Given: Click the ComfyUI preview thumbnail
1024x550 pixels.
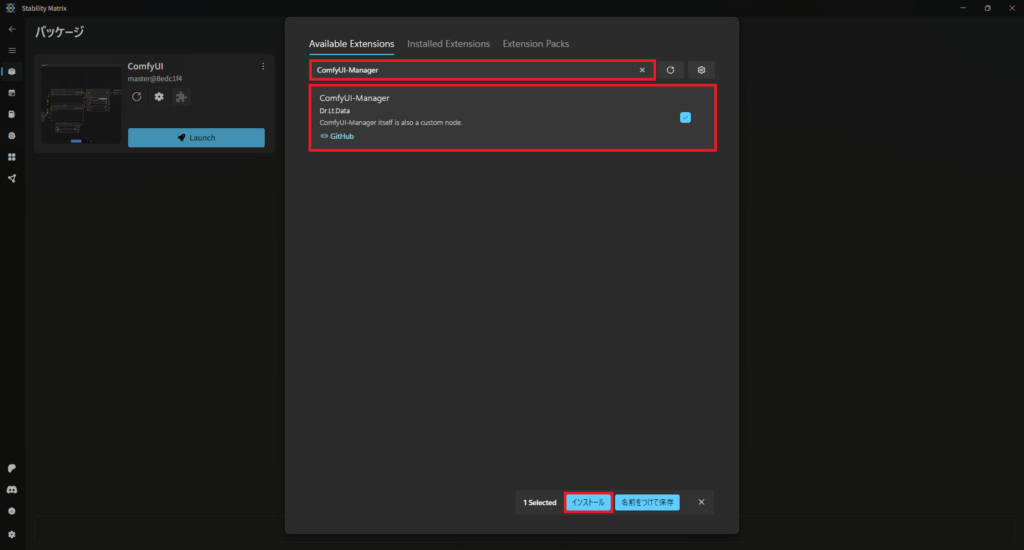Looking at the screenshot, I should [81, 104].
